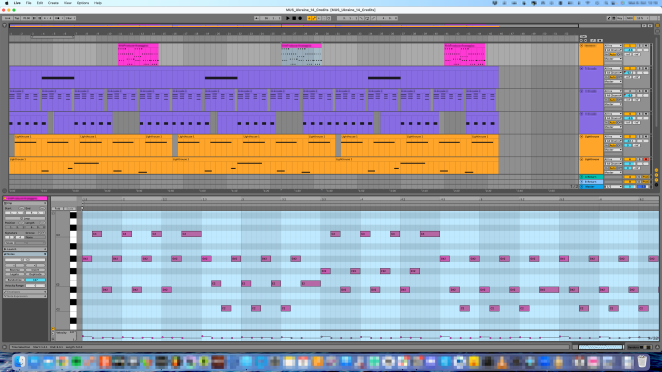Collapse the top track with pink clips
Viewport: 662px width, 372px height.
pos(581,46)
